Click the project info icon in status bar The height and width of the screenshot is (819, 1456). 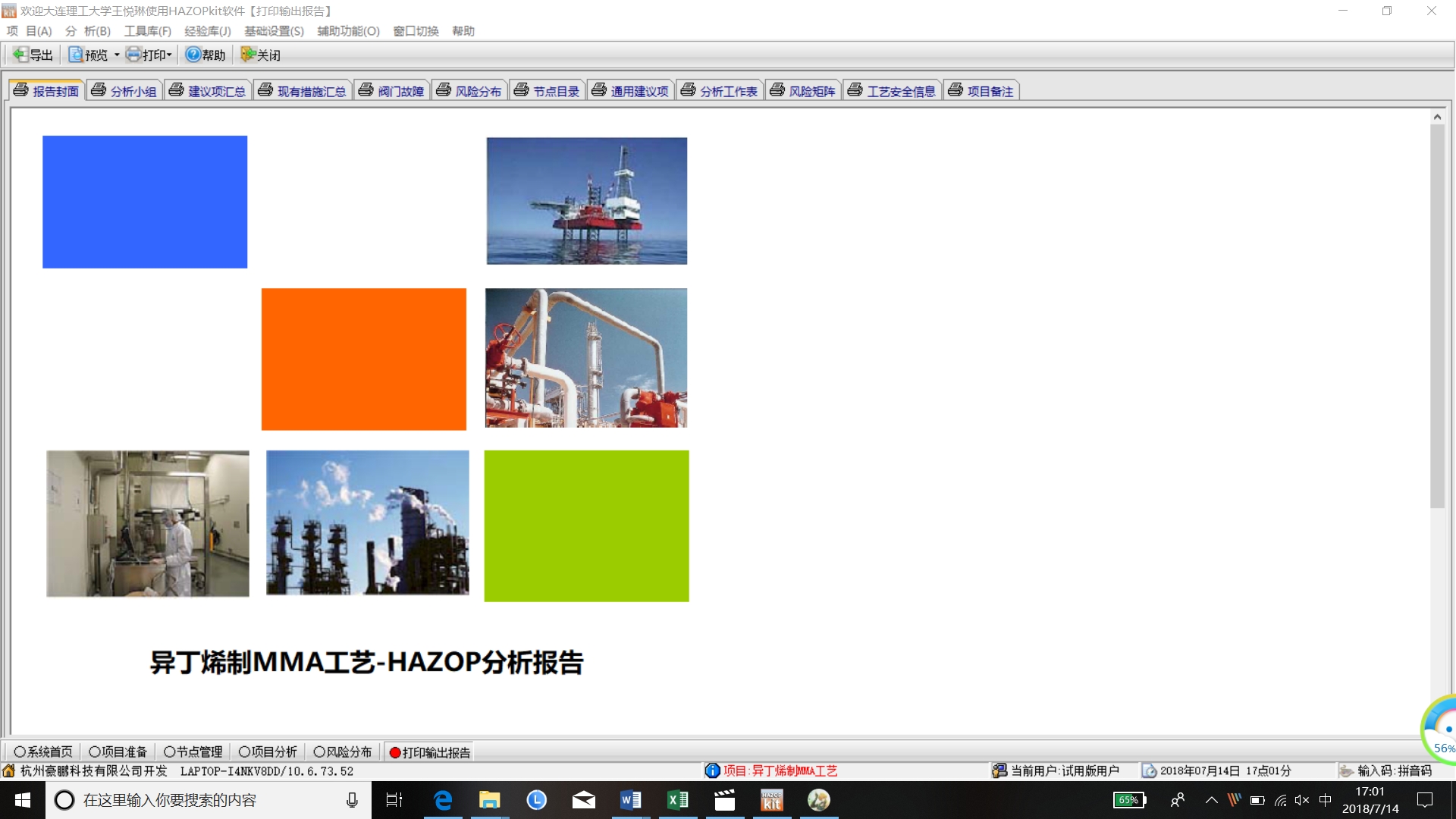(712, 770)
